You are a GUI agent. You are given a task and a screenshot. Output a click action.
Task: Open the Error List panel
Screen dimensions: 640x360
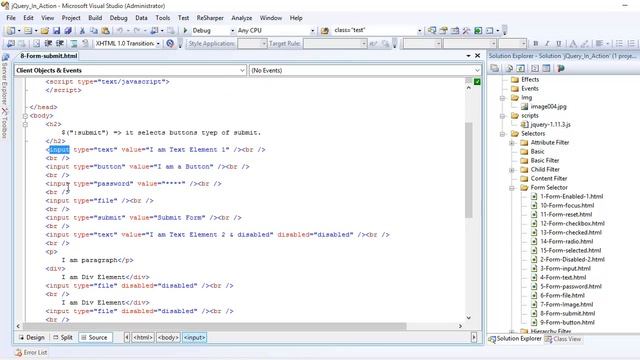[x=31, y=352]
